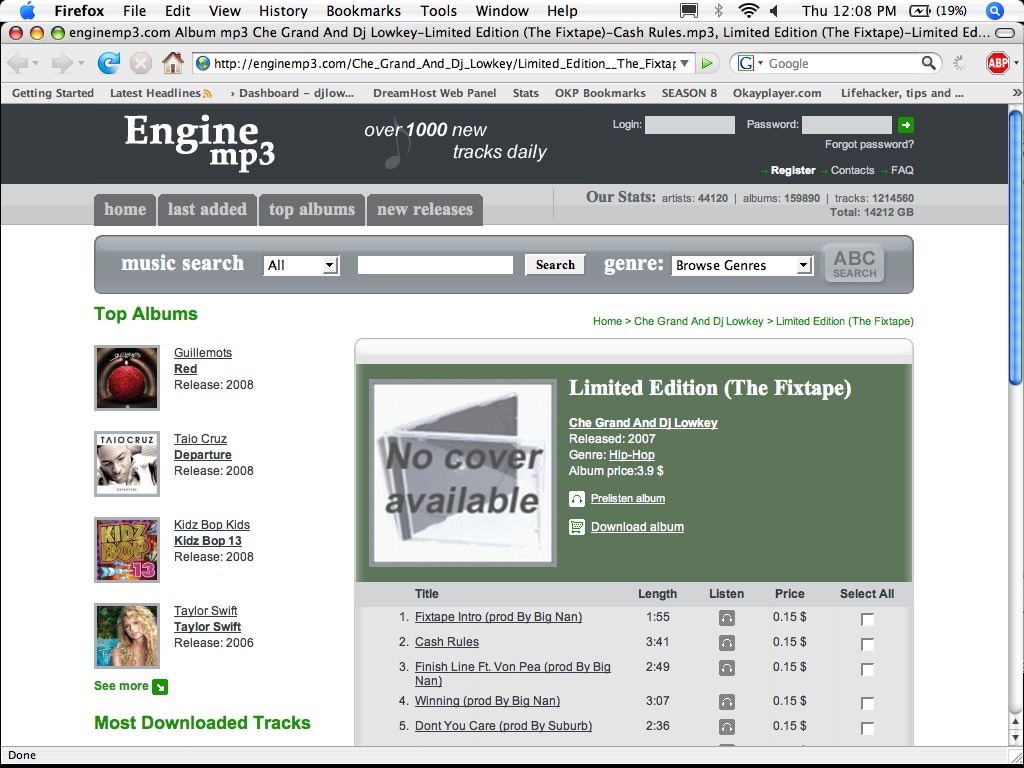Viewport: 1024px width, 768px height.
Task: Open the back button history dropdown
Action: tap(36, 63)
